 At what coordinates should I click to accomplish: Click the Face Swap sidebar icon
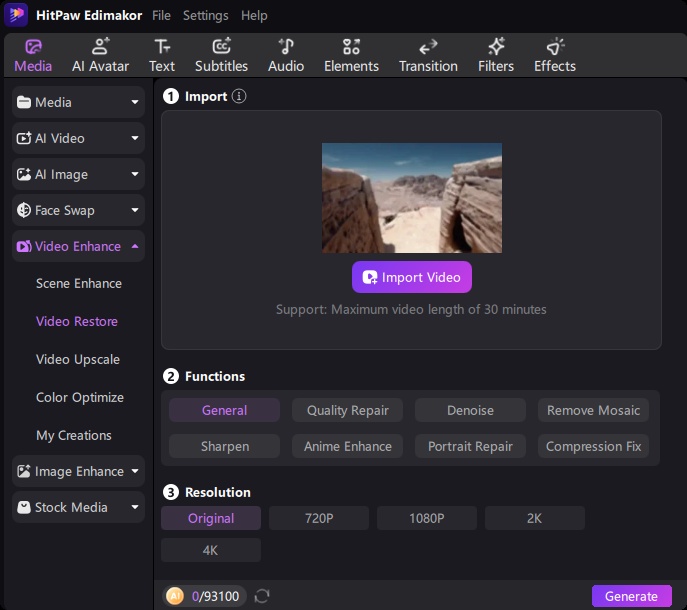tap(24, 210)
